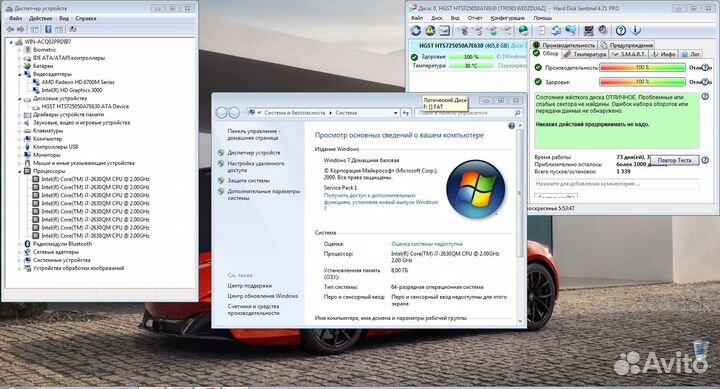The width and height of the screenshot is (720, 389).
Task: Switch to the Температура tab
Action: click(585, 54)
